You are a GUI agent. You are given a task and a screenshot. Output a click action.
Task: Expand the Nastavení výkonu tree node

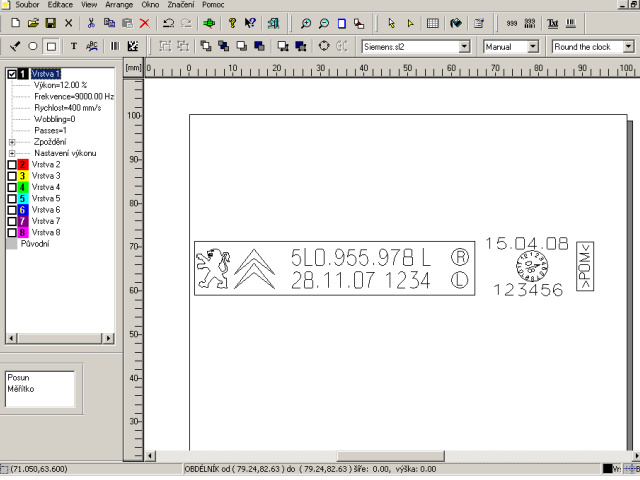(x=12, y=153)
